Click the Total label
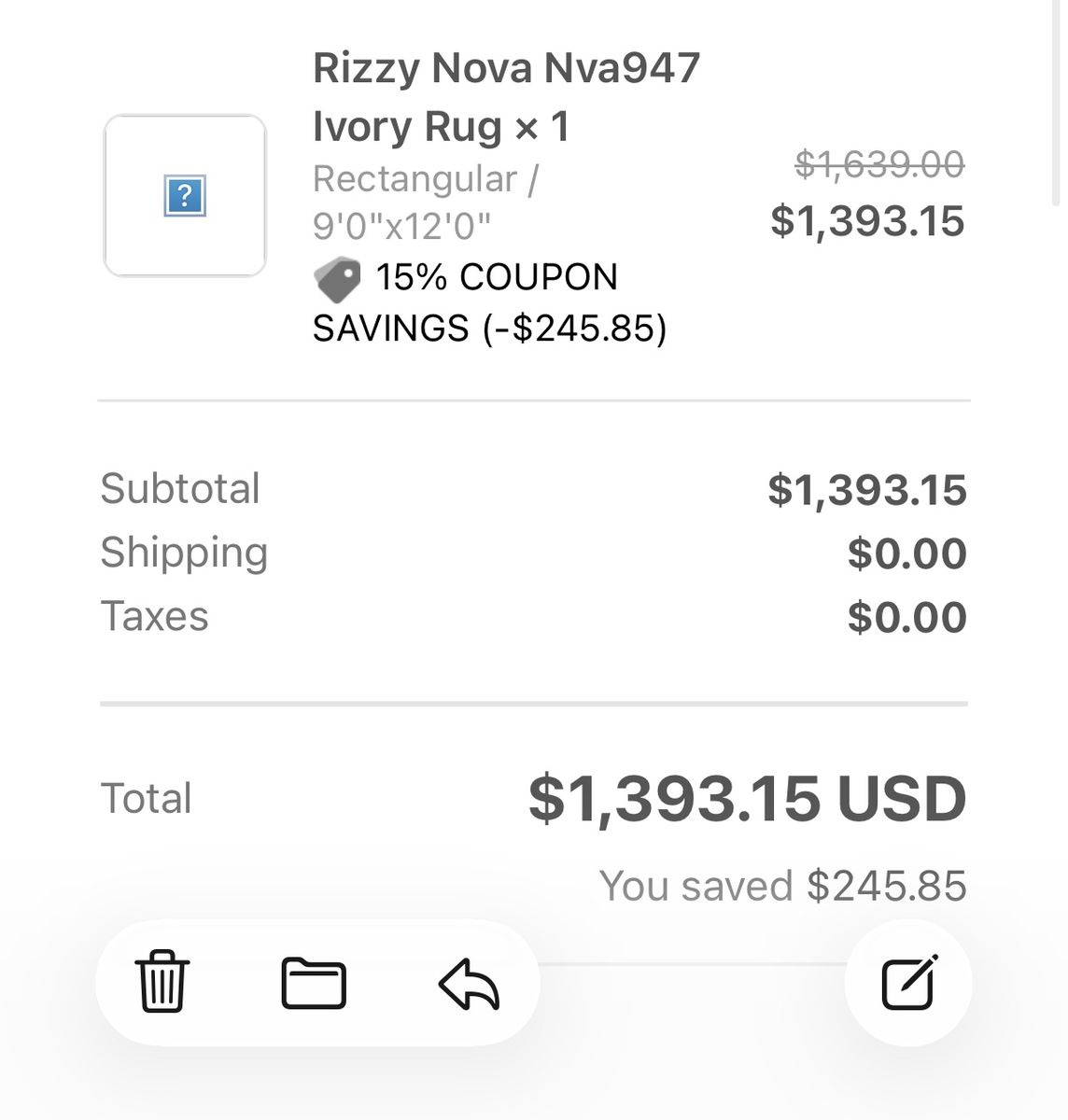Image resolution: width=1068 pixels, height=1120 pixels. tap(147, 799)
